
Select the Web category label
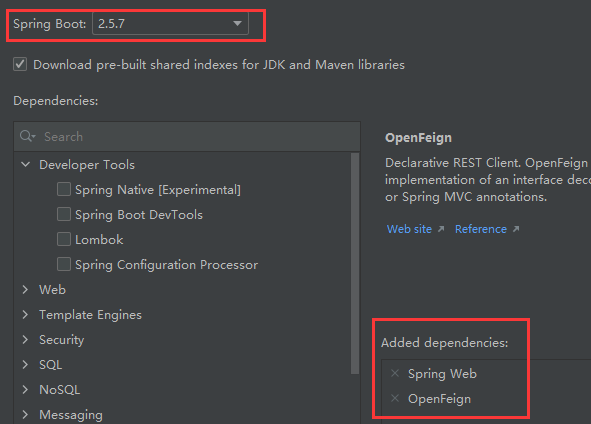pos(52,289)
